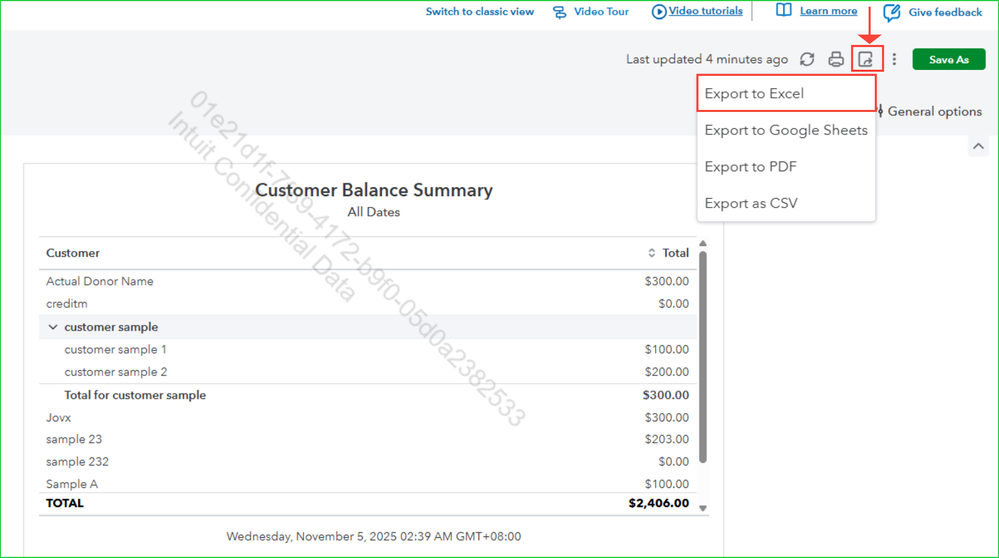The width and height of the screenshot is (999, 558).
Task: Click the report scrollbar down arrow
Action: [703, 508]
